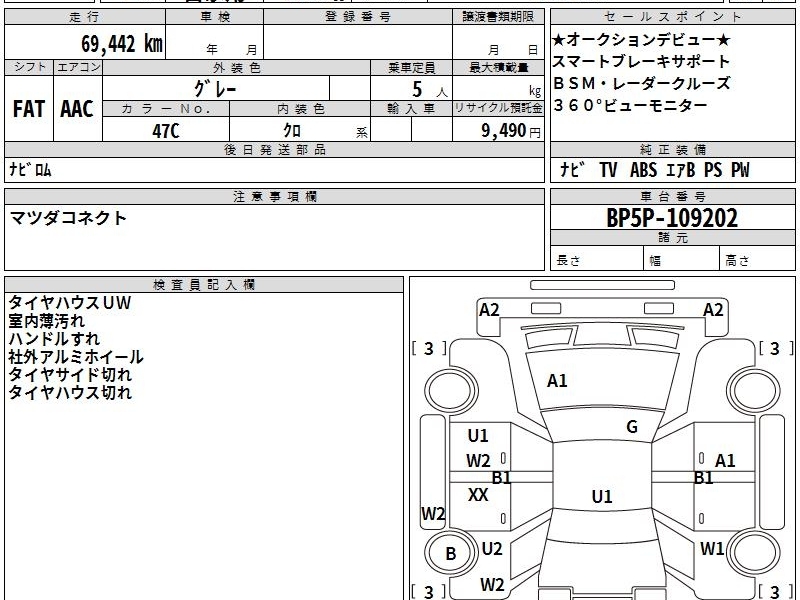Image resolution: width=800 pixels, height=600 pixels.
Task: Select the 走行 header cell
Action: tap(85, 17)
